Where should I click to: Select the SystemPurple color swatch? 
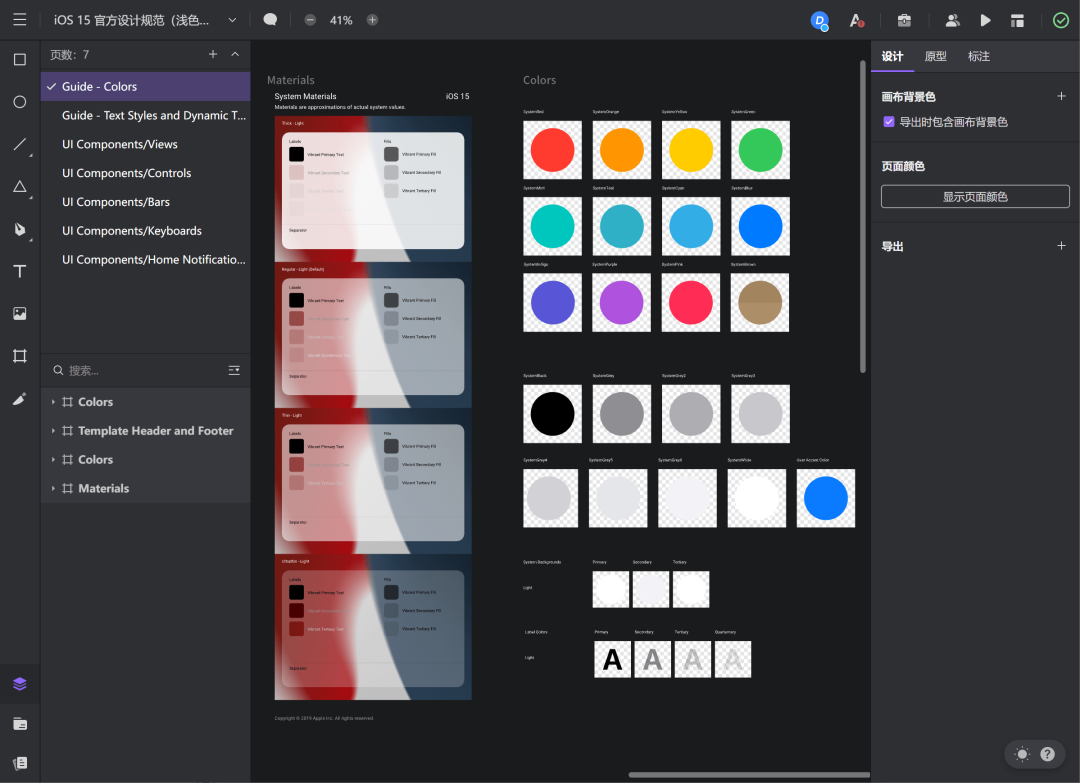621,302
